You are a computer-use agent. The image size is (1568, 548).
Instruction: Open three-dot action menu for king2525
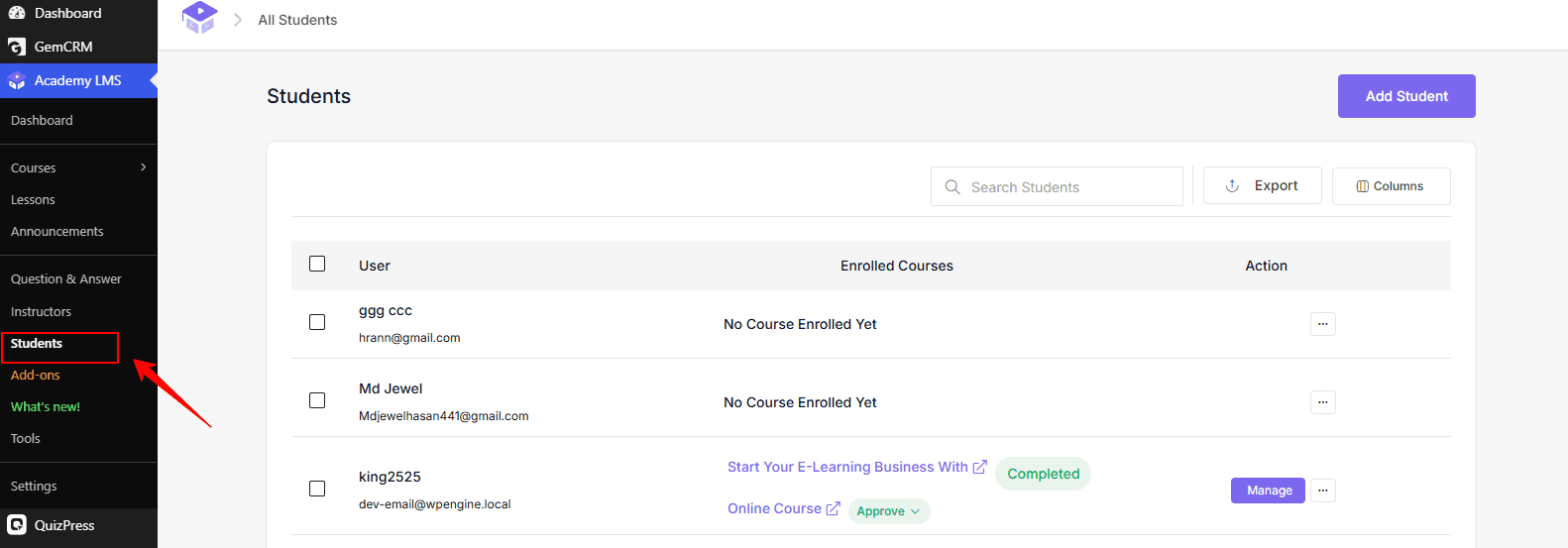1323,491
